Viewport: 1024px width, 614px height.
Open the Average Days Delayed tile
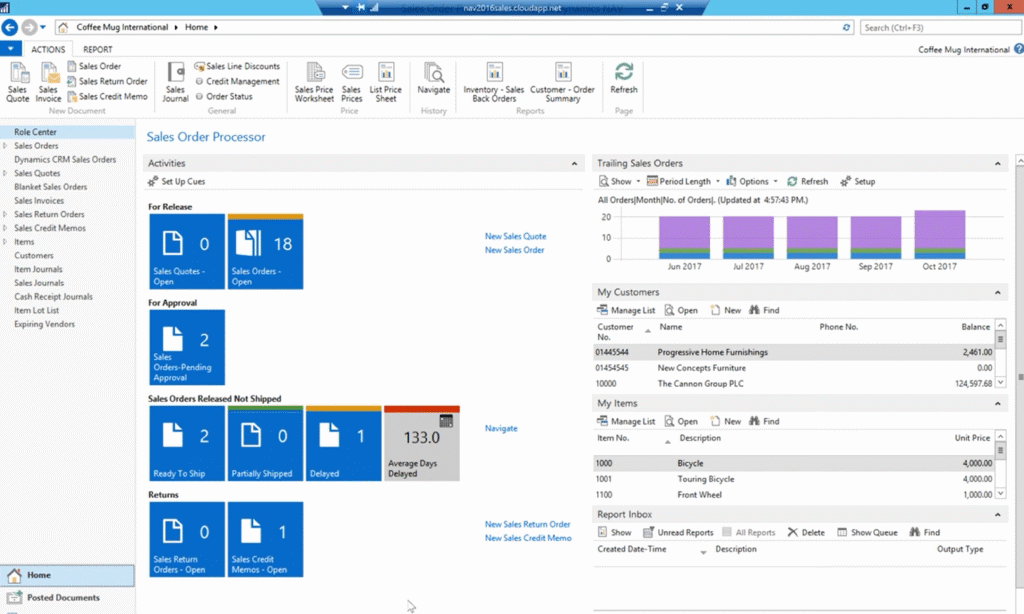pos(422,444)
